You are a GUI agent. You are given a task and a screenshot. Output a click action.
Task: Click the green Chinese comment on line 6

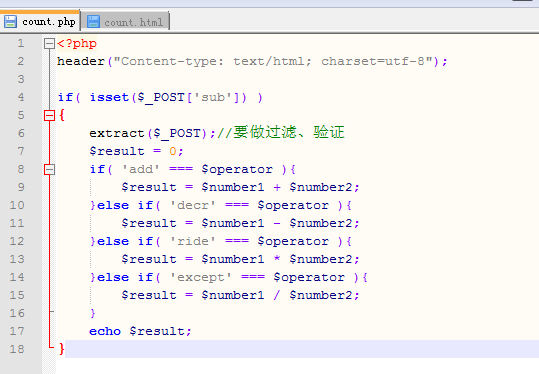click(x=281, y=132)
